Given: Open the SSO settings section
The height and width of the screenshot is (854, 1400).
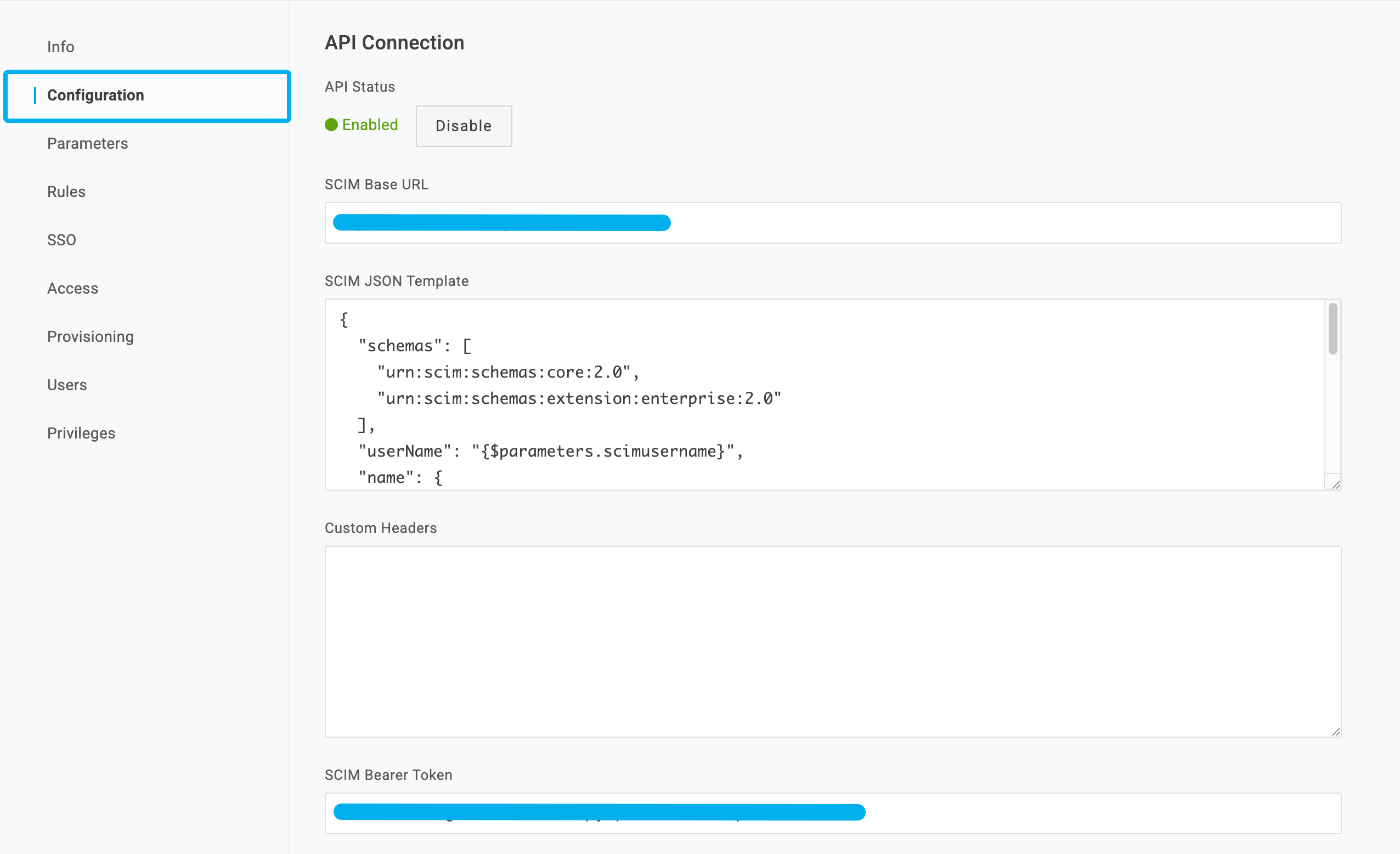Looking at the screenshot, I should [x=61, y=239].
